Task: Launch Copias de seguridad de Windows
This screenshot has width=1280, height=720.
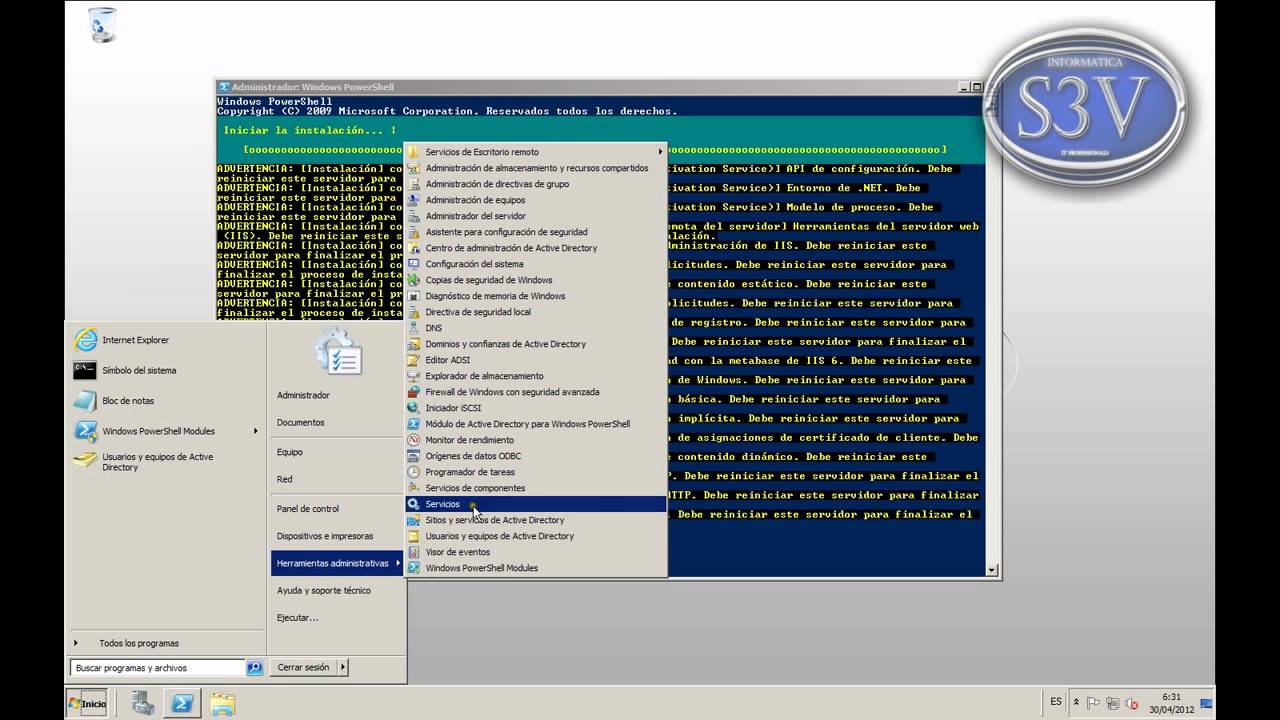Action: [x=536, y=280]
